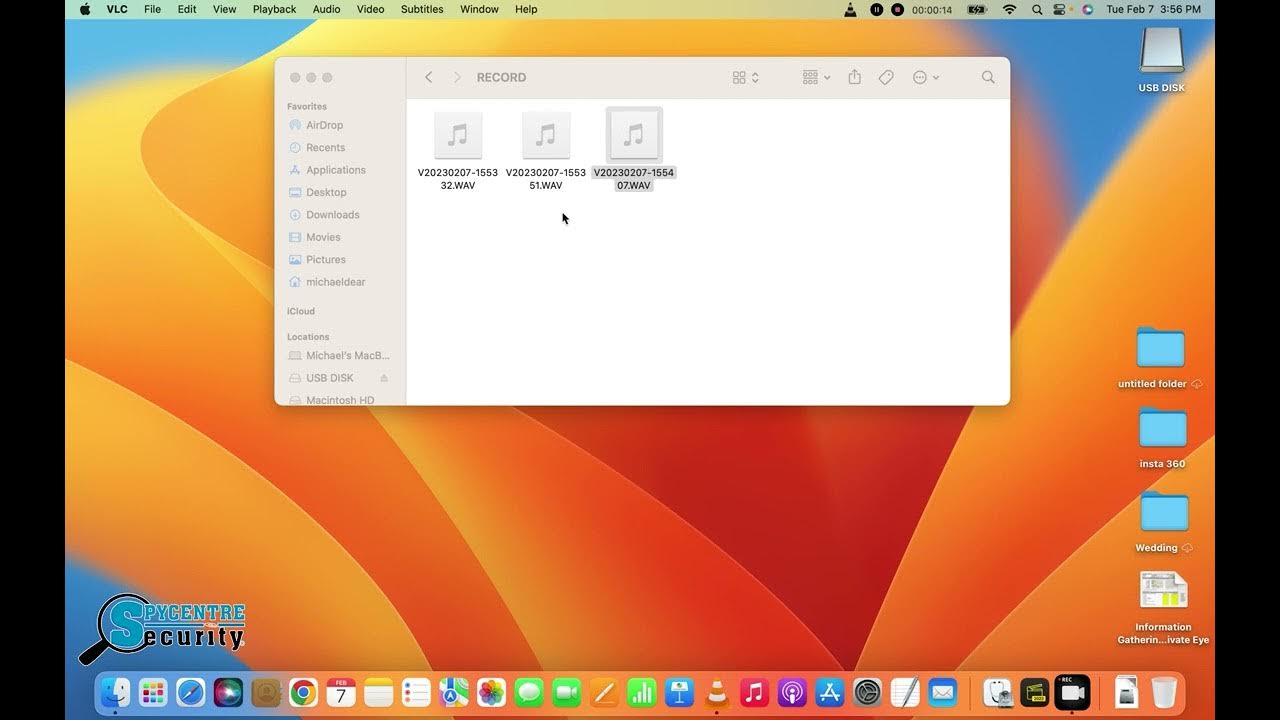Change the icon view mode switcher
The image size is (1280, 720).
(746, 77)
